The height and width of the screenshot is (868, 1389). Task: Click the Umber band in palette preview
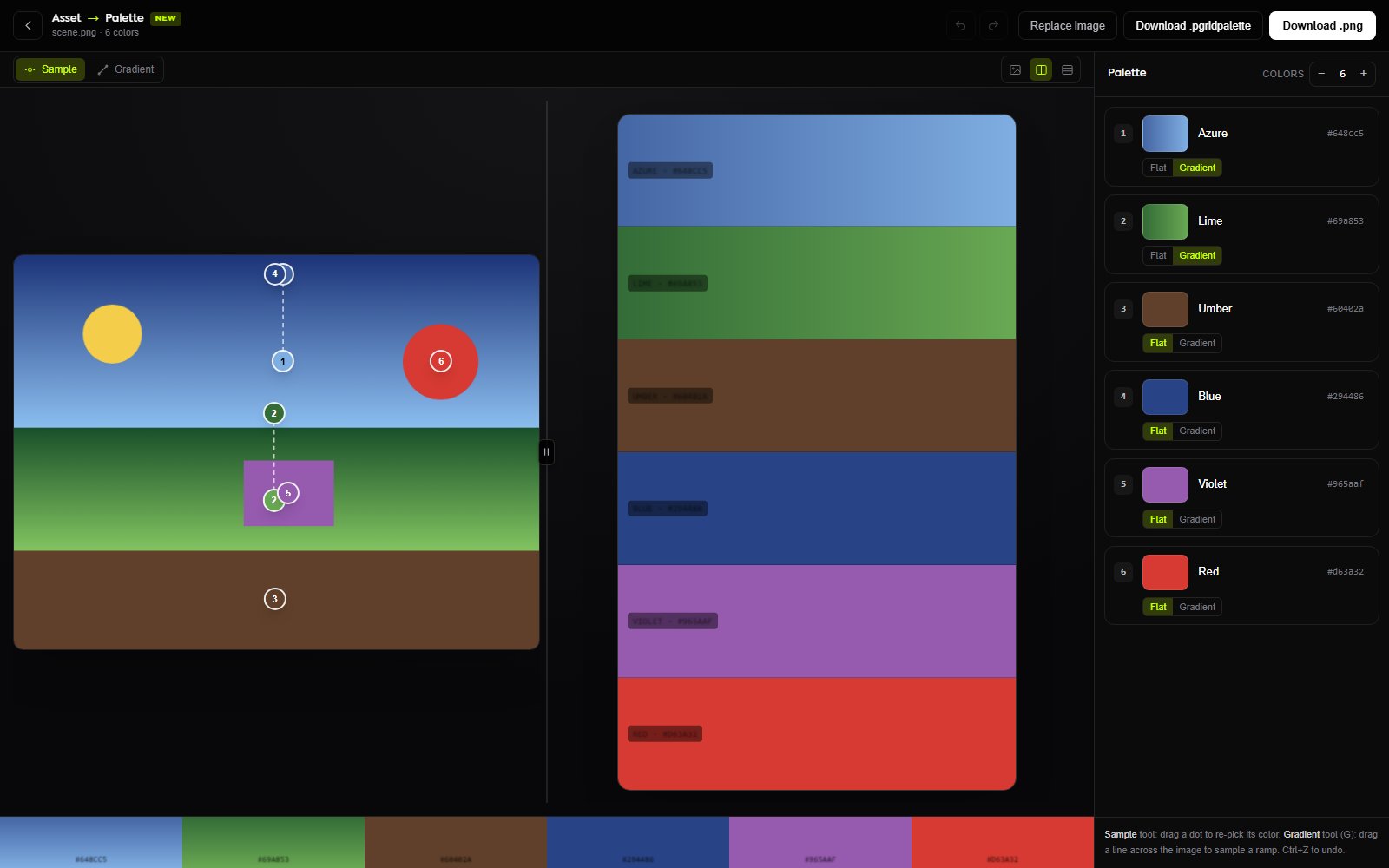tap(817, 396)
